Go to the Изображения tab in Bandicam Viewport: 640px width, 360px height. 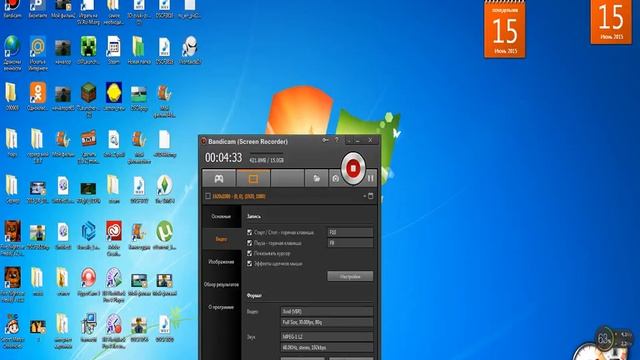221,262
